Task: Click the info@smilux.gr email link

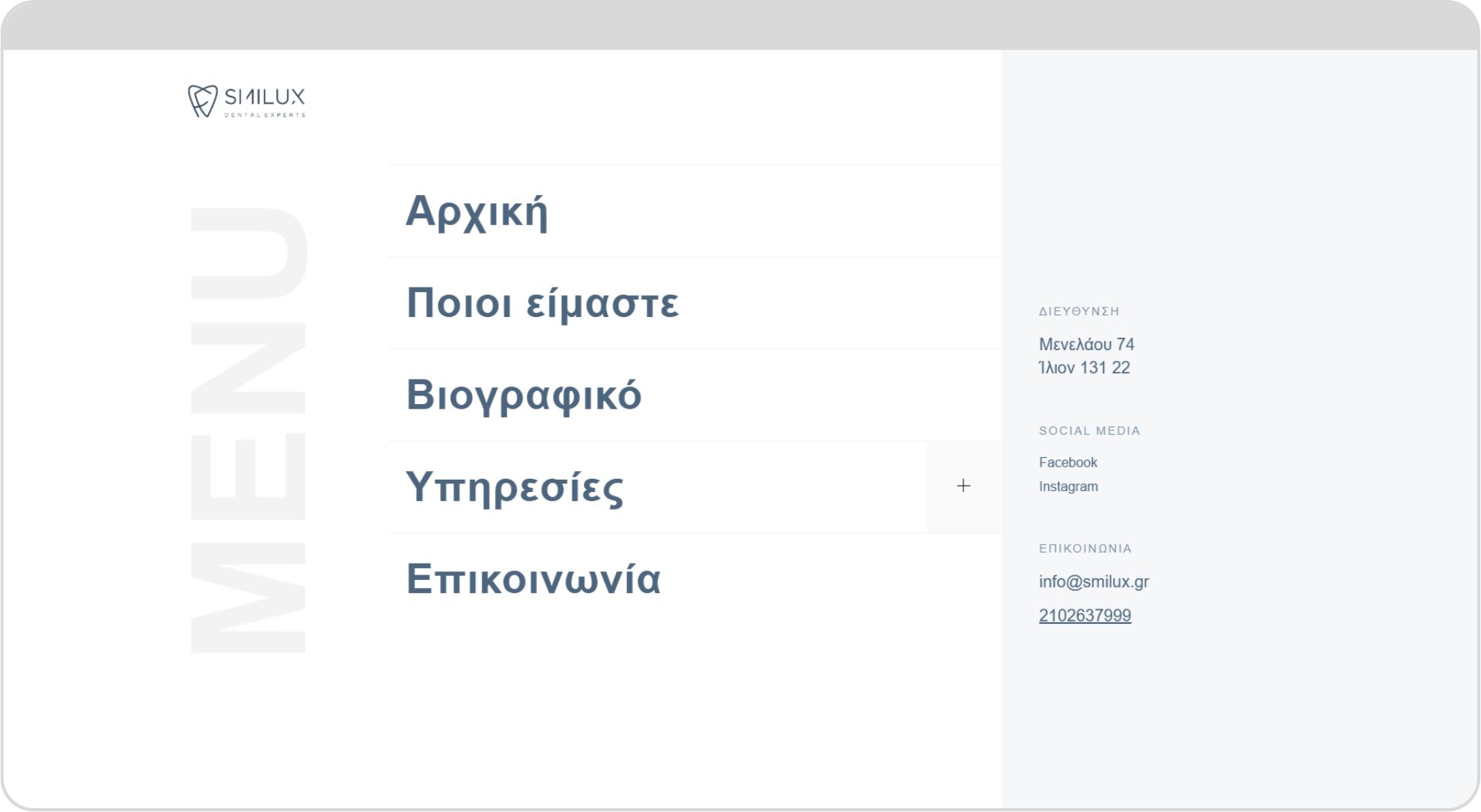Action: 1094,582
